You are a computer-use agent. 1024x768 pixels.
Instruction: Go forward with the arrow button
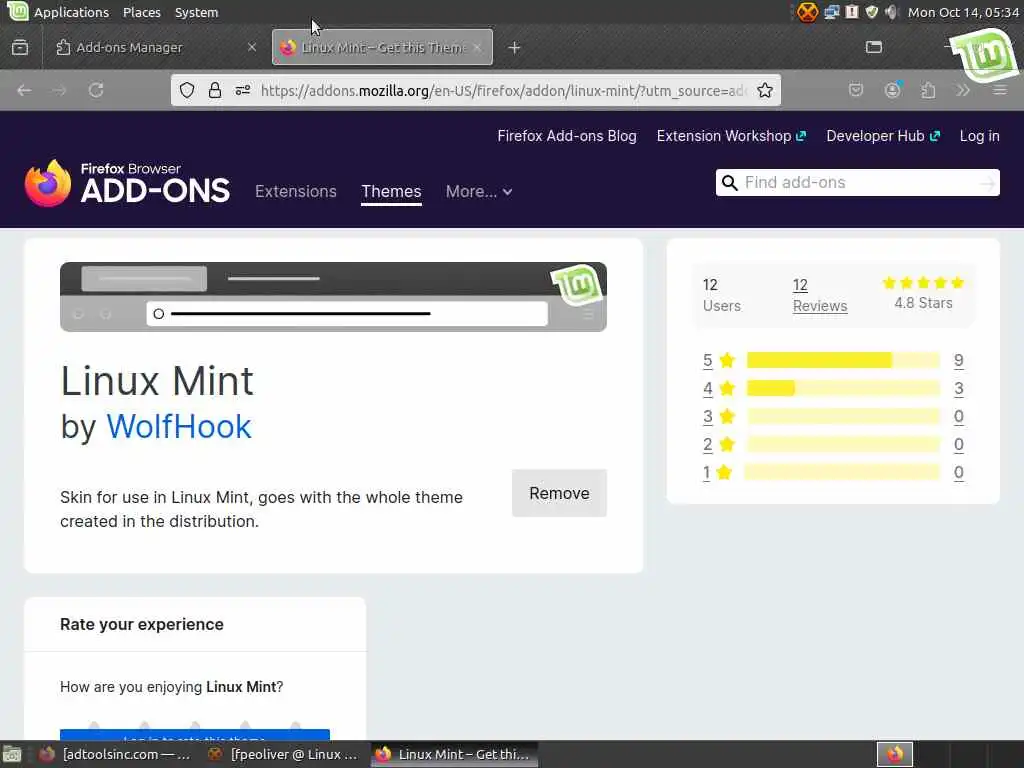click(59, 90)
